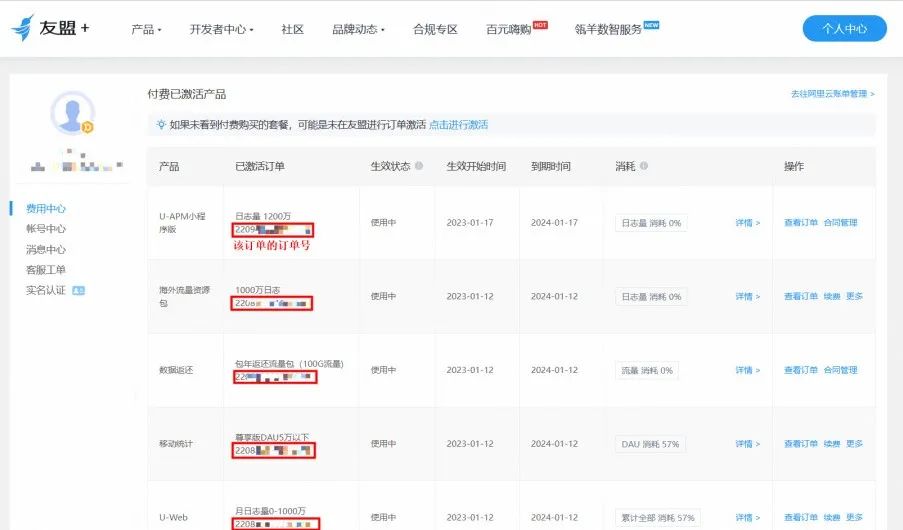Screen dimensions: 903x530
Task: Click 合同管理 for 数据返还 row
Action: pyautogui.click(x=841, y=370)
